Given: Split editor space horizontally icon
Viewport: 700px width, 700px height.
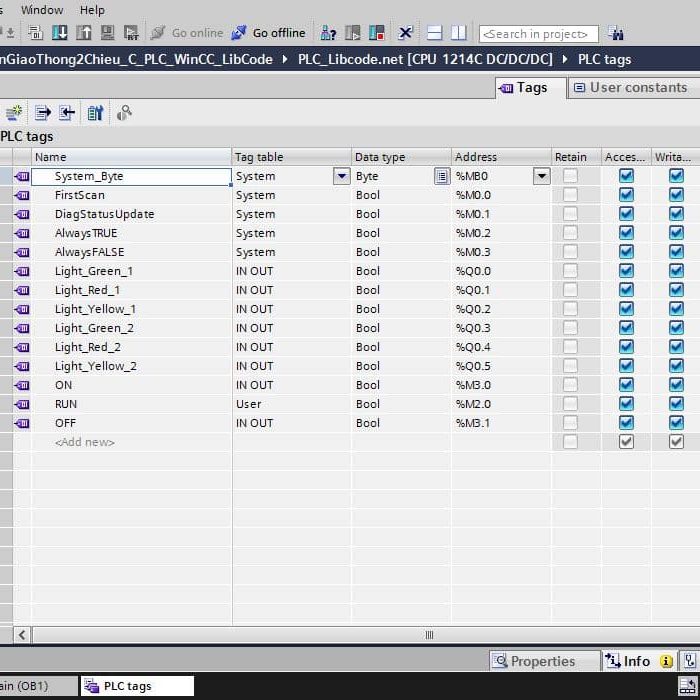Looking at the screenshot, I should 434,33.
